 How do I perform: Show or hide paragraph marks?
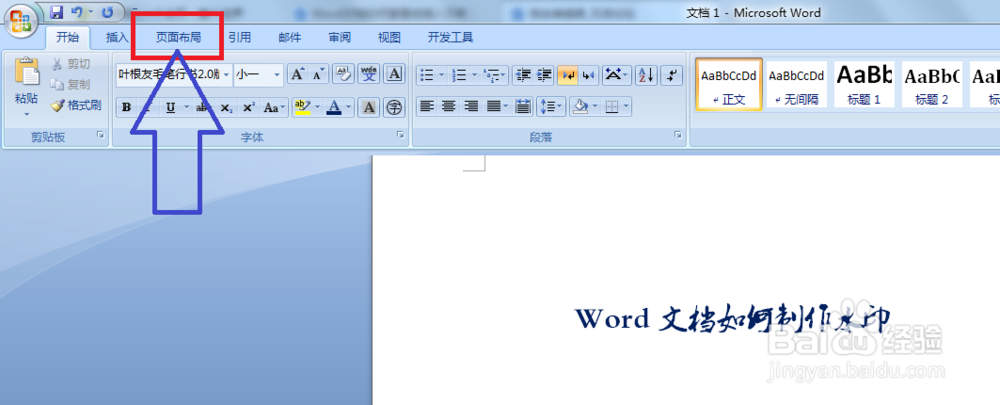[x=672, y=75]
